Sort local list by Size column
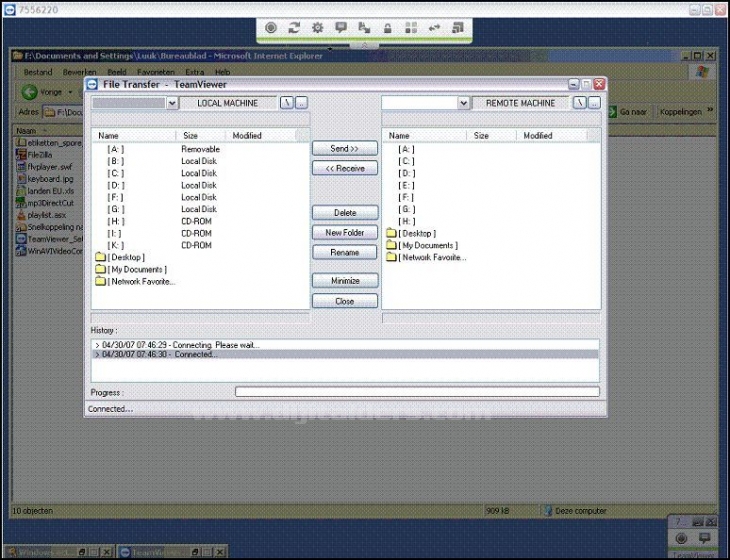This screenshot has width=730, height=560. (201, 135)
